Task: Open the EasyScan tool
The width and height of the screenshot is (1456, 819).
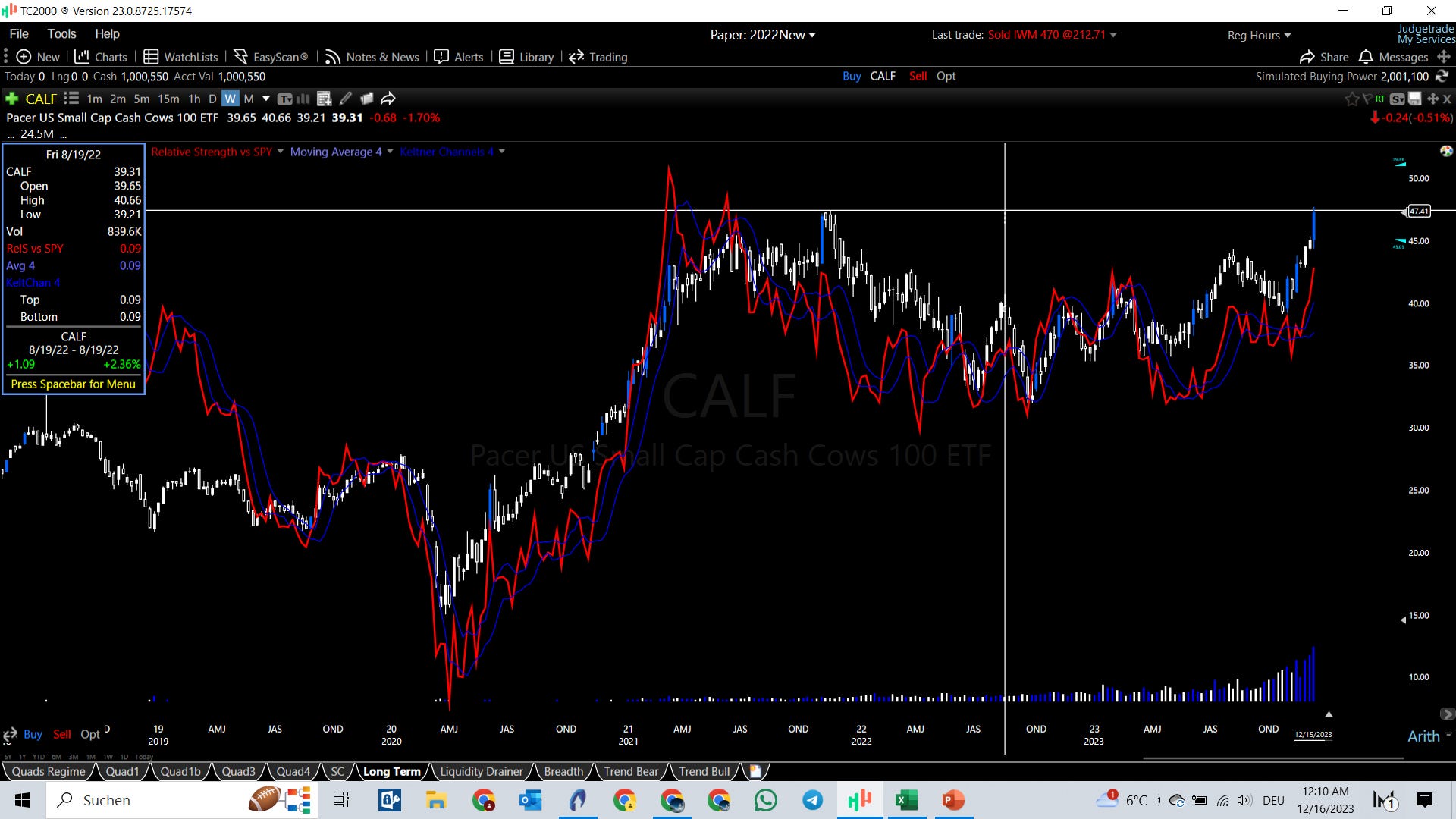Action: point(271,57)
